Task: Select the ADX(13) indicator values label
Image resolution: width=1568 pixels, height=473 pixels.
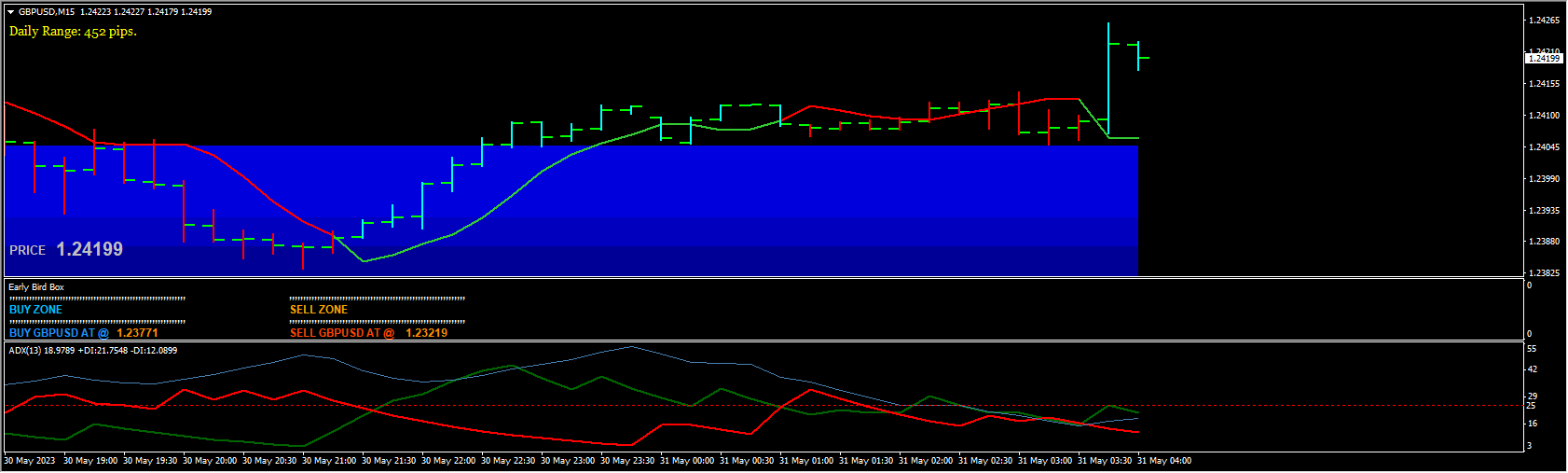Action: [92, 351]
